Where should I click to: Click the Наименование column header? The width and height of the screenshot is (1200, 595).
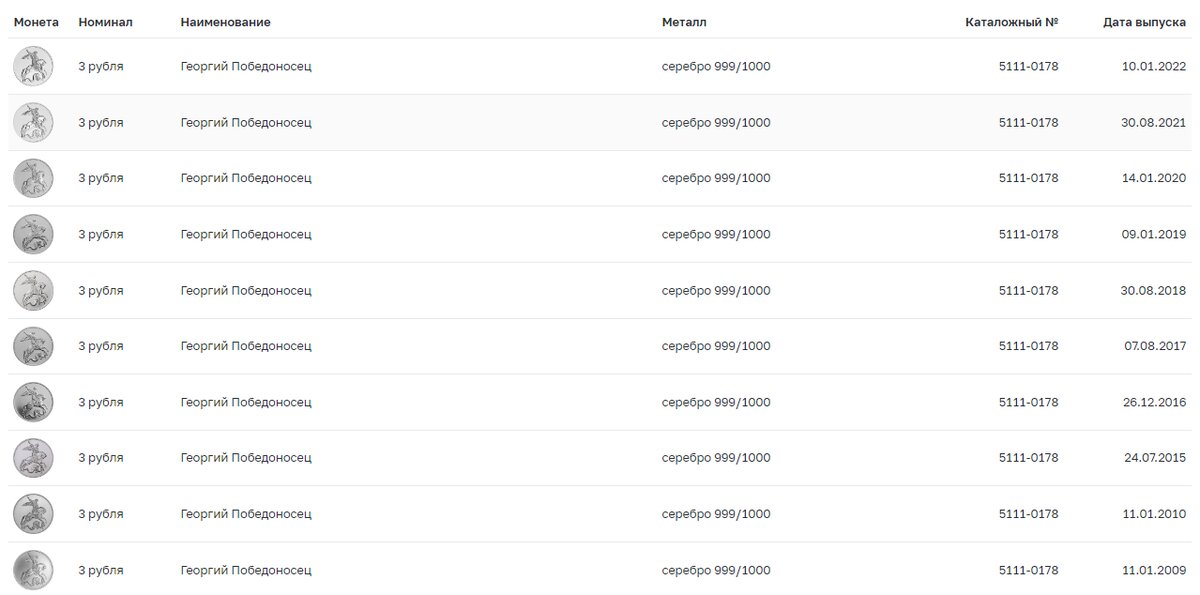225,22
